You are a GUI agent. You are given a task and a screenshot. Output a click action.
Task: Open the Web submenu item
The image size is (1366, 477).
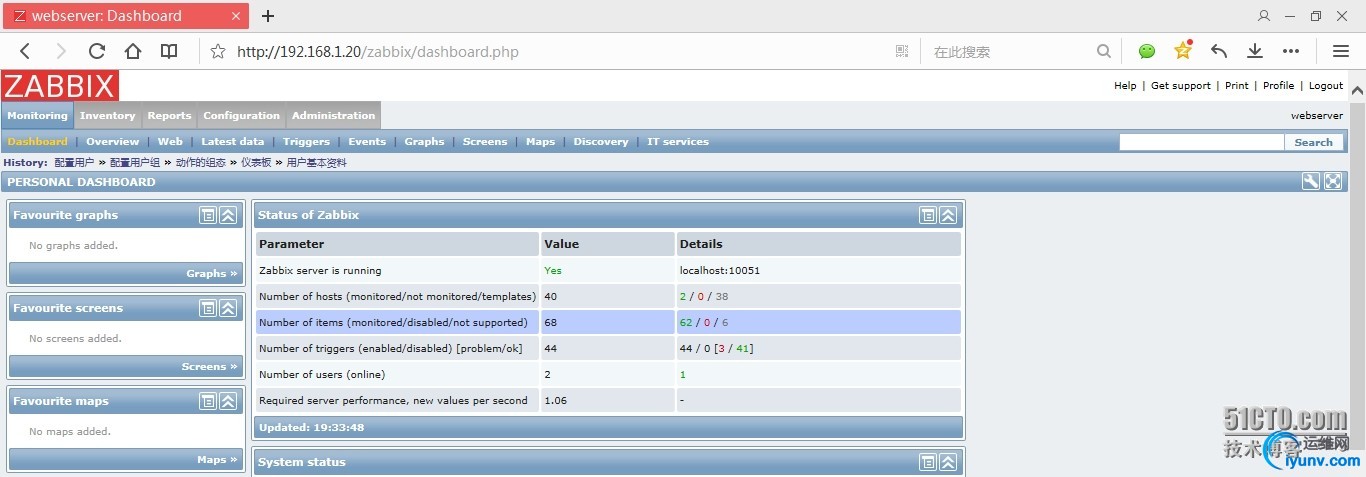coord(170,142)
